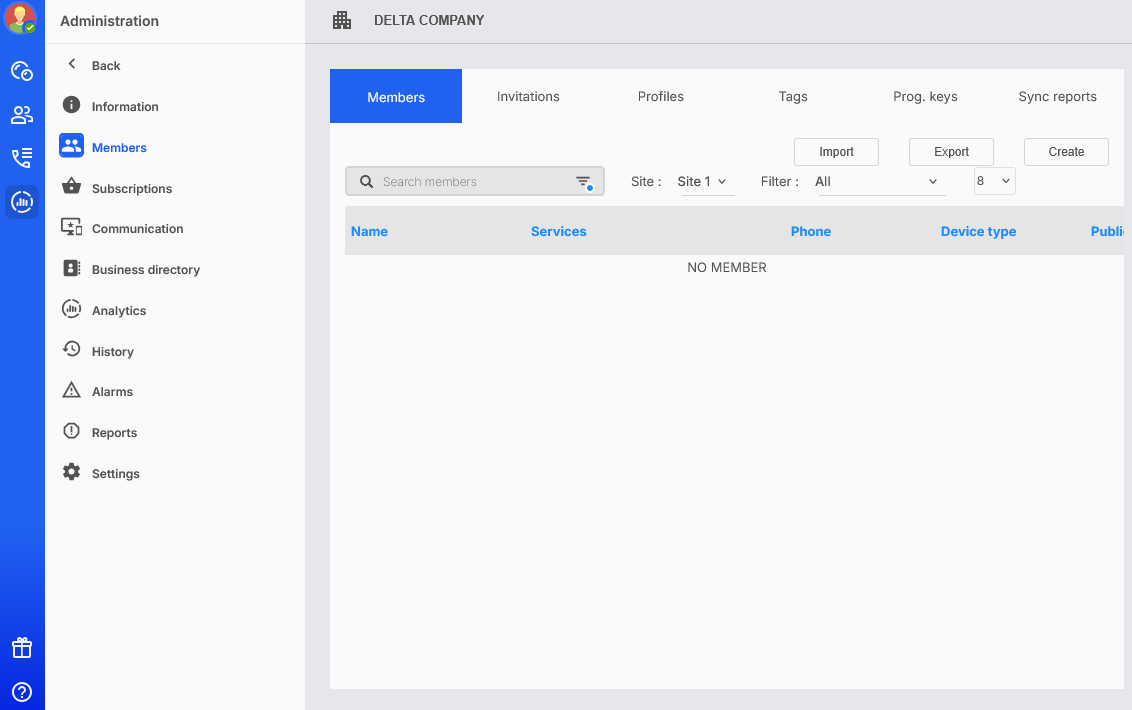Open the Filter All dropdown
Screen dimensions: 1132x710
[x=880, y=182]
